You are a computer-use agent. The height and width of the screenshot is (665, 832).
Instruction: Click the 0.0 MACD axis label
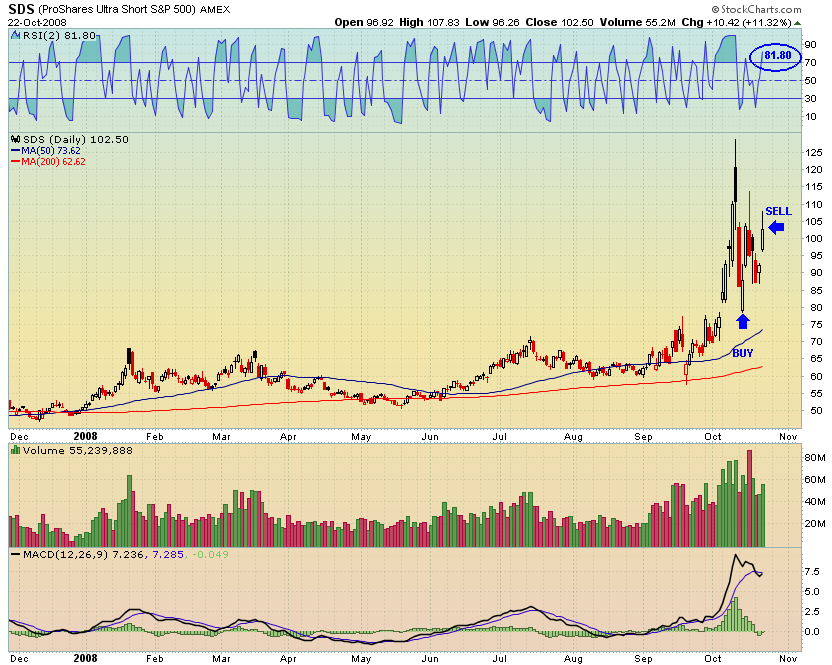coord(812,632)
